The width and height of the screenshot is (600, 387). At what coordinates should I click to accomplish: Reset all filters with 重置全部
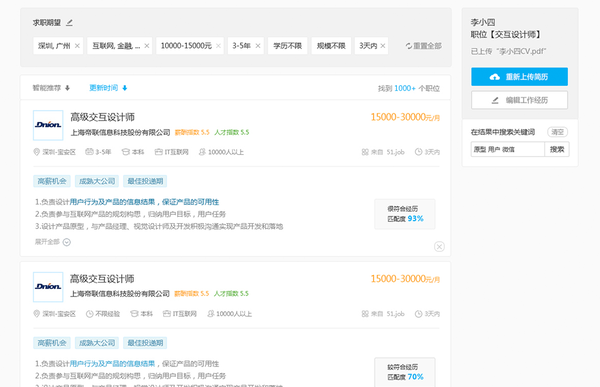click(x=423, y=46)
